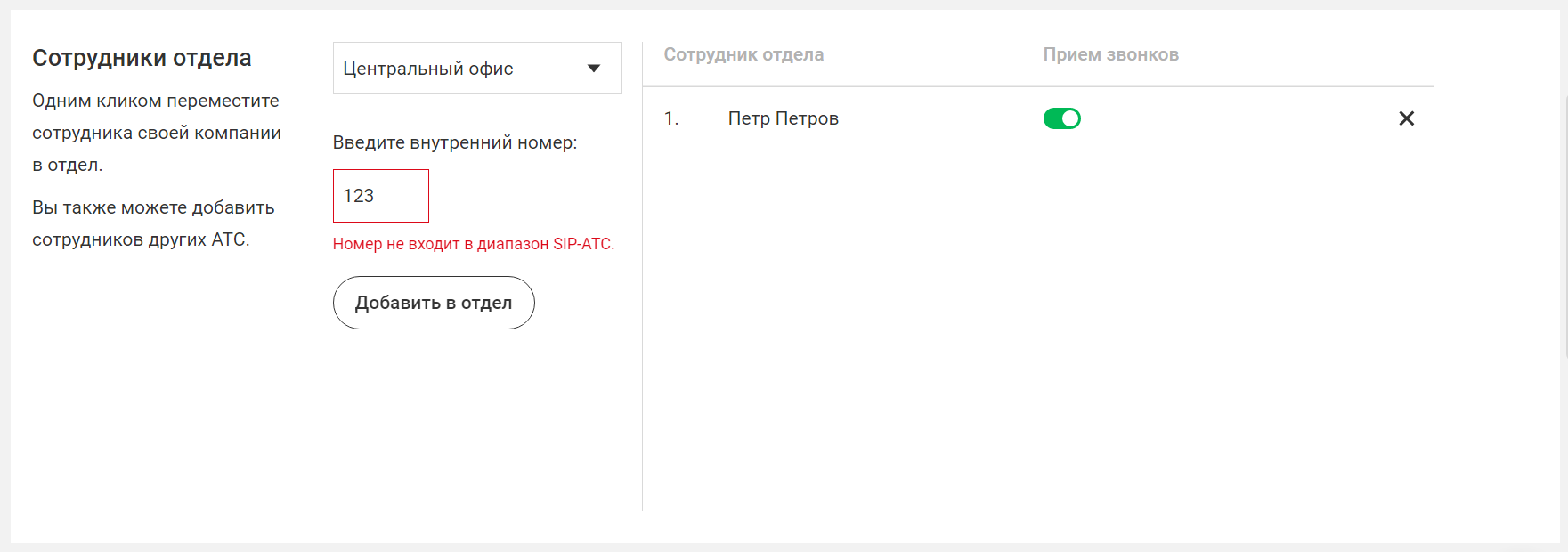Click the Введите внутренний номер label
Screen dimensions: 1568x552
(455, 142)
